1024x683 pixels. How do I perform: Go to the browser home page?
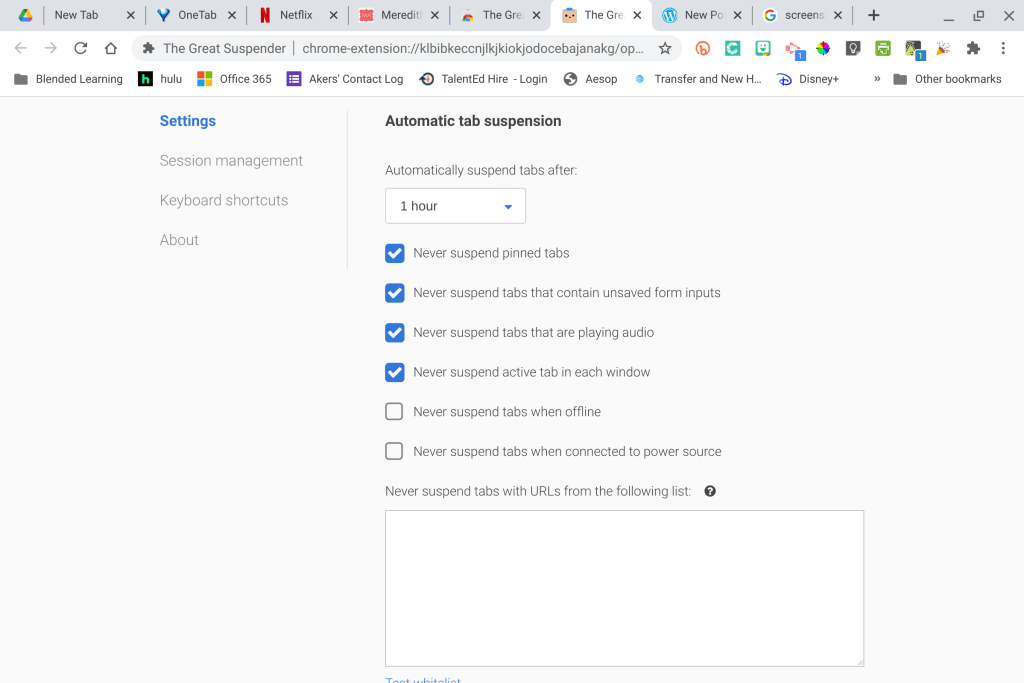click(111, 48)
